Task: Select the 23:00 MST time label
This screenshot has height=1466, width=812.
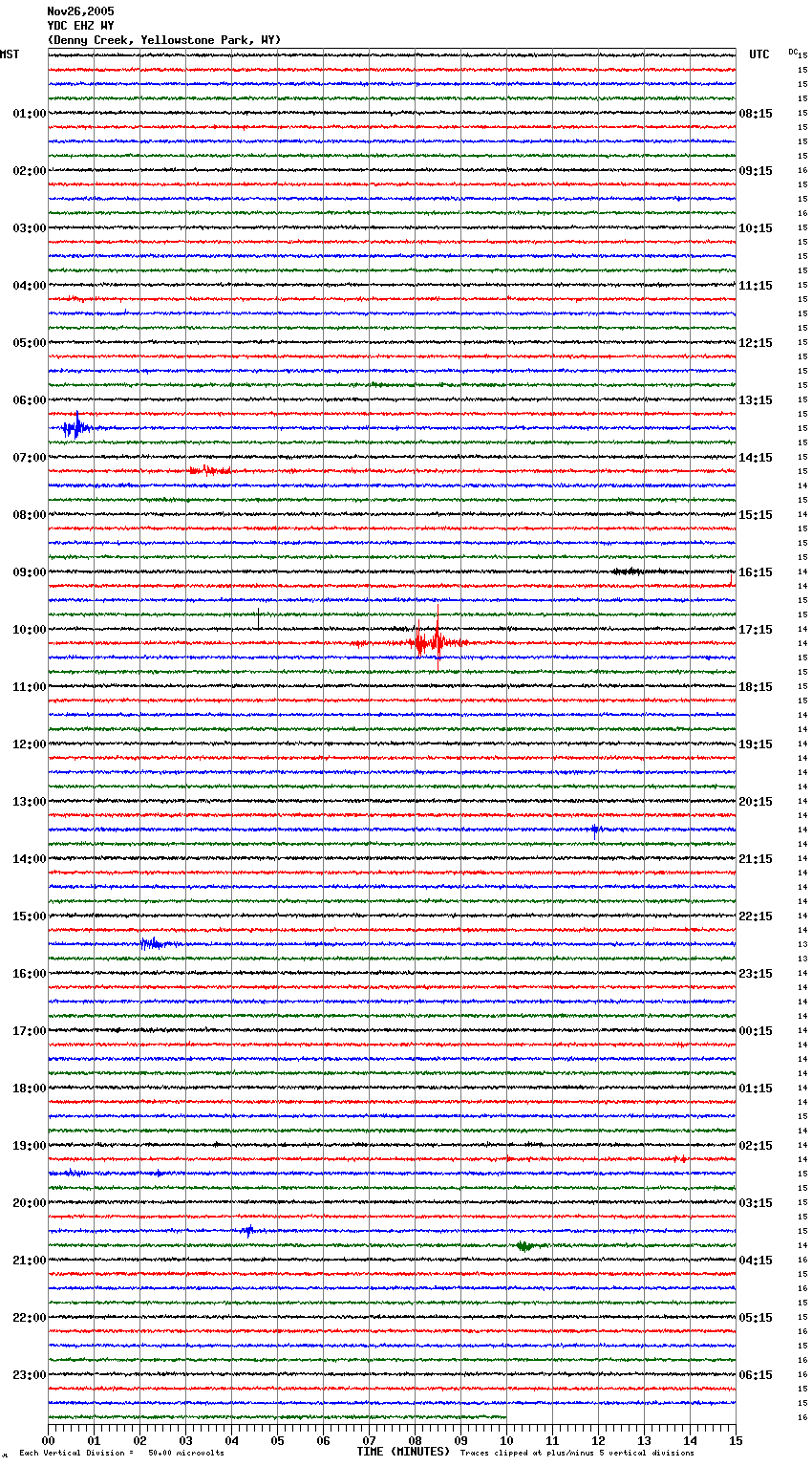Action: pos(29,1375)
